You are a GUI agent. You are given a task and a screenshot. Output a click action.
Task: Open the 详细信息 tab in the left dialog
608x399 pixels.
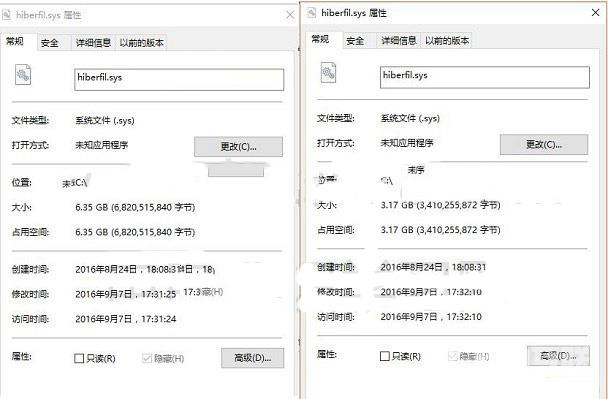[93, 43]
